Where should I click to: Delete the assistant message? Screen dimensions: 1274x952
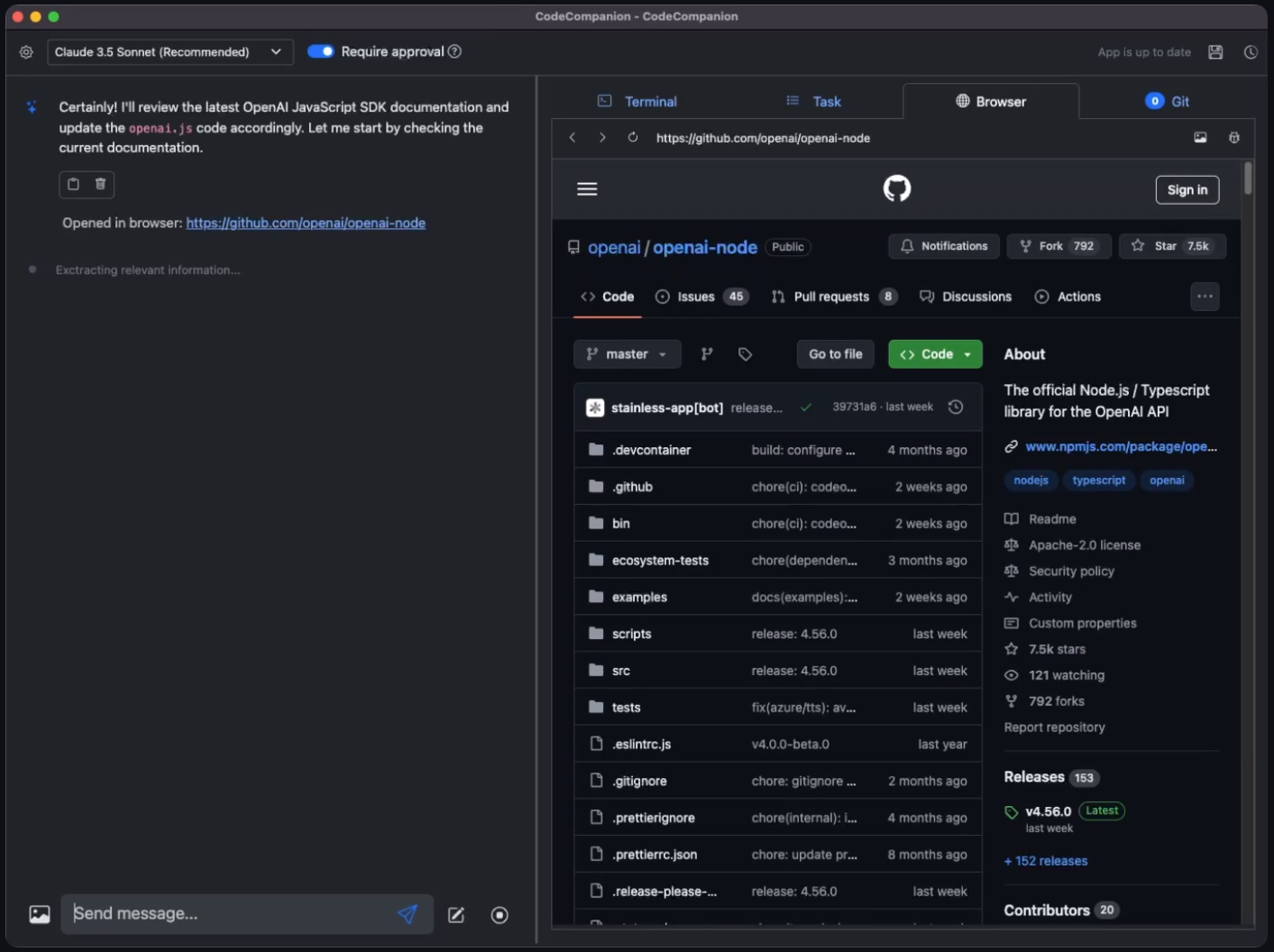click(x=100, y=184)
